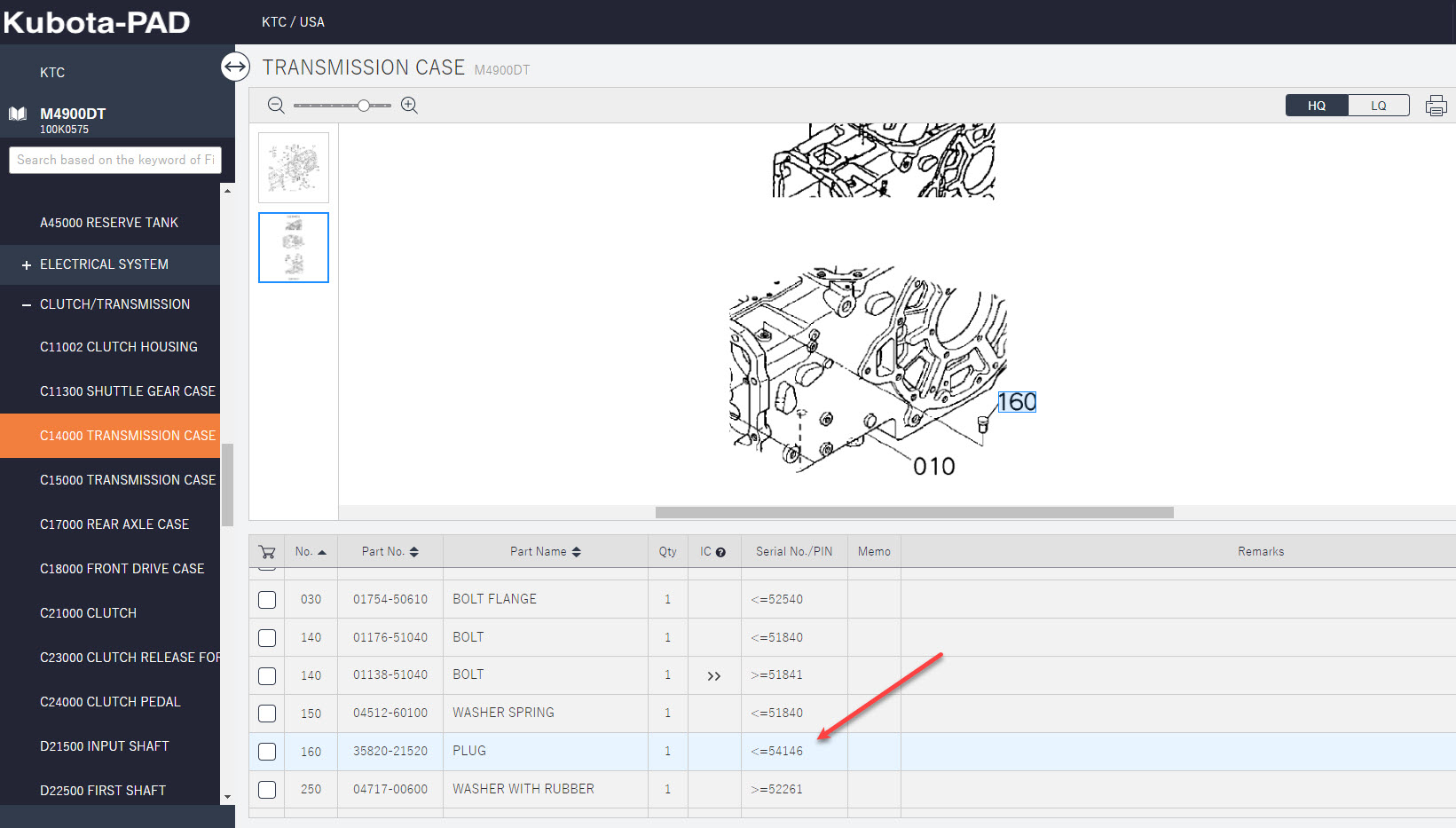Click serial value <=54146
This screenshot has width=1456, height=828.
coord(776,752)
